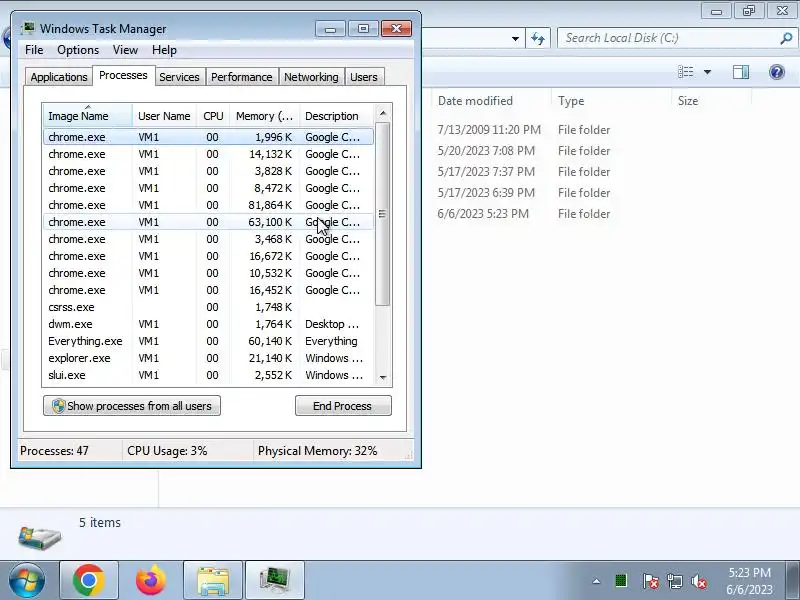
Task: Expand Explorer address bar history dropdown
Action: point(515,38)
